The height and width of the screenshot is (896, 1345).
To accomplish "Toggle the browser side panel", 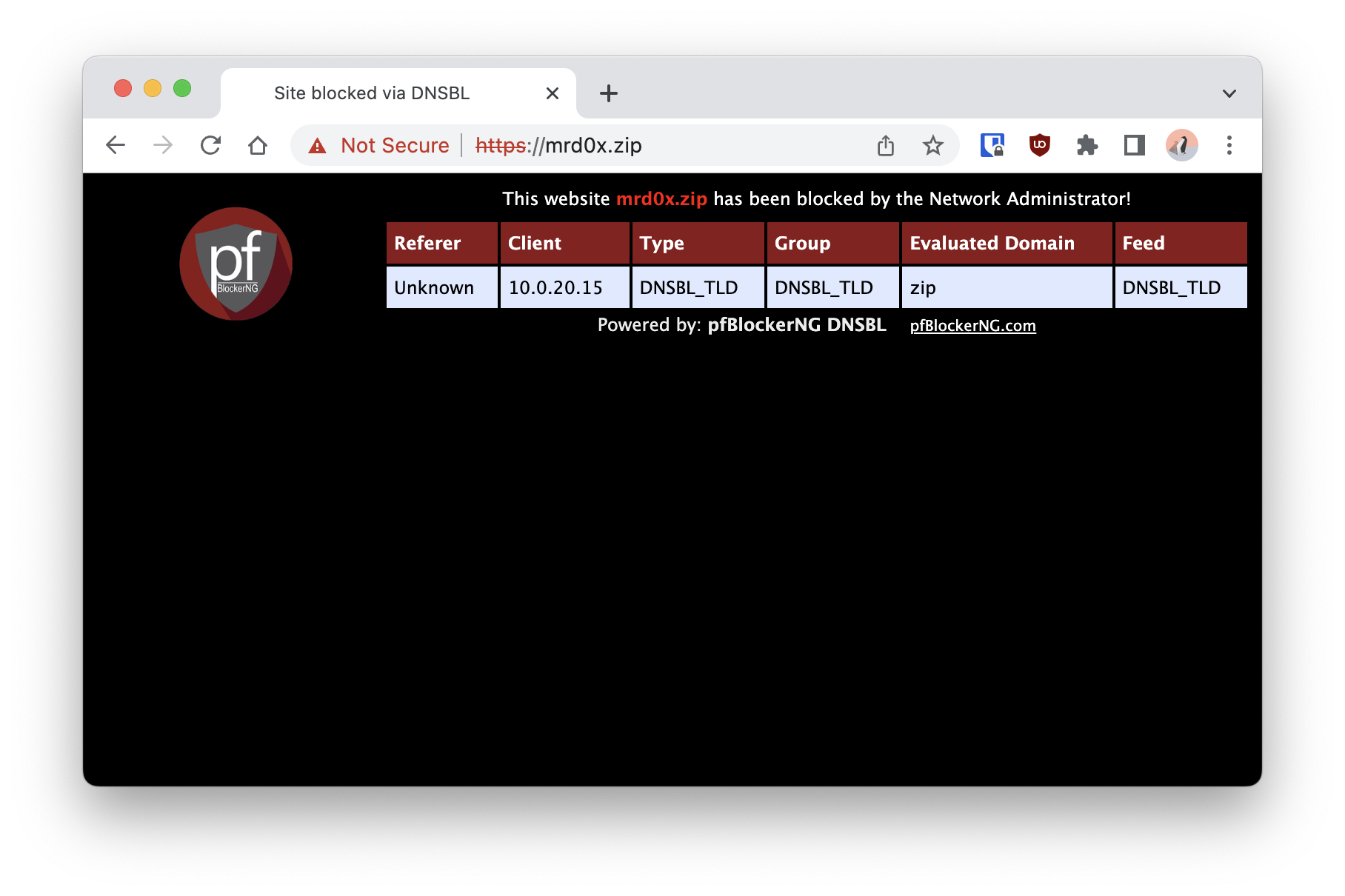I will coord(1135,145).
